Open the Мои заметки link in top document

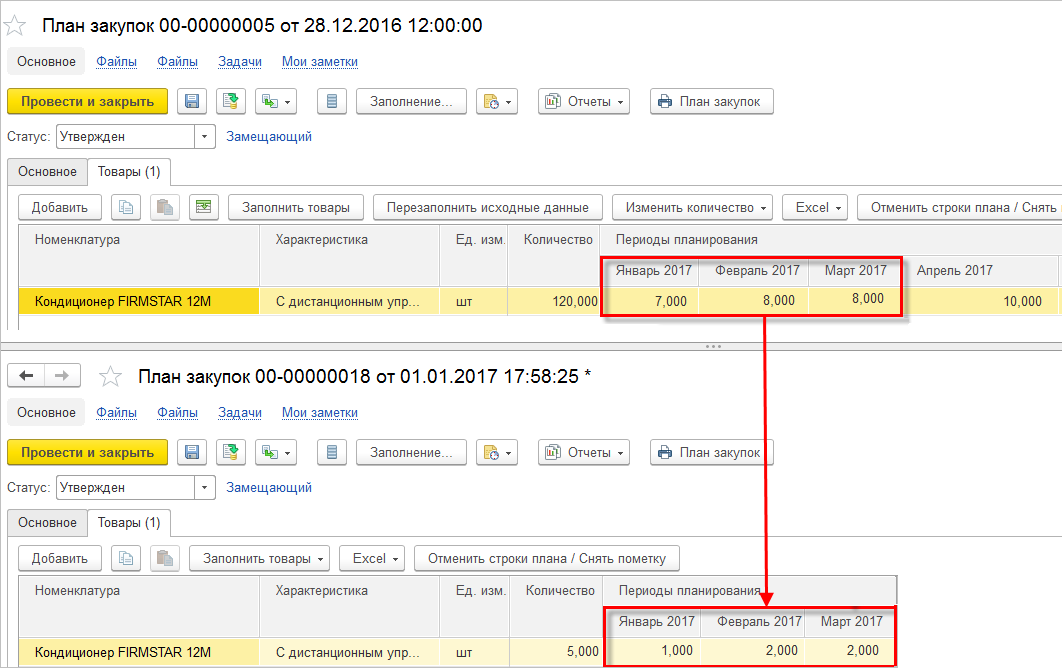[320, 62]
